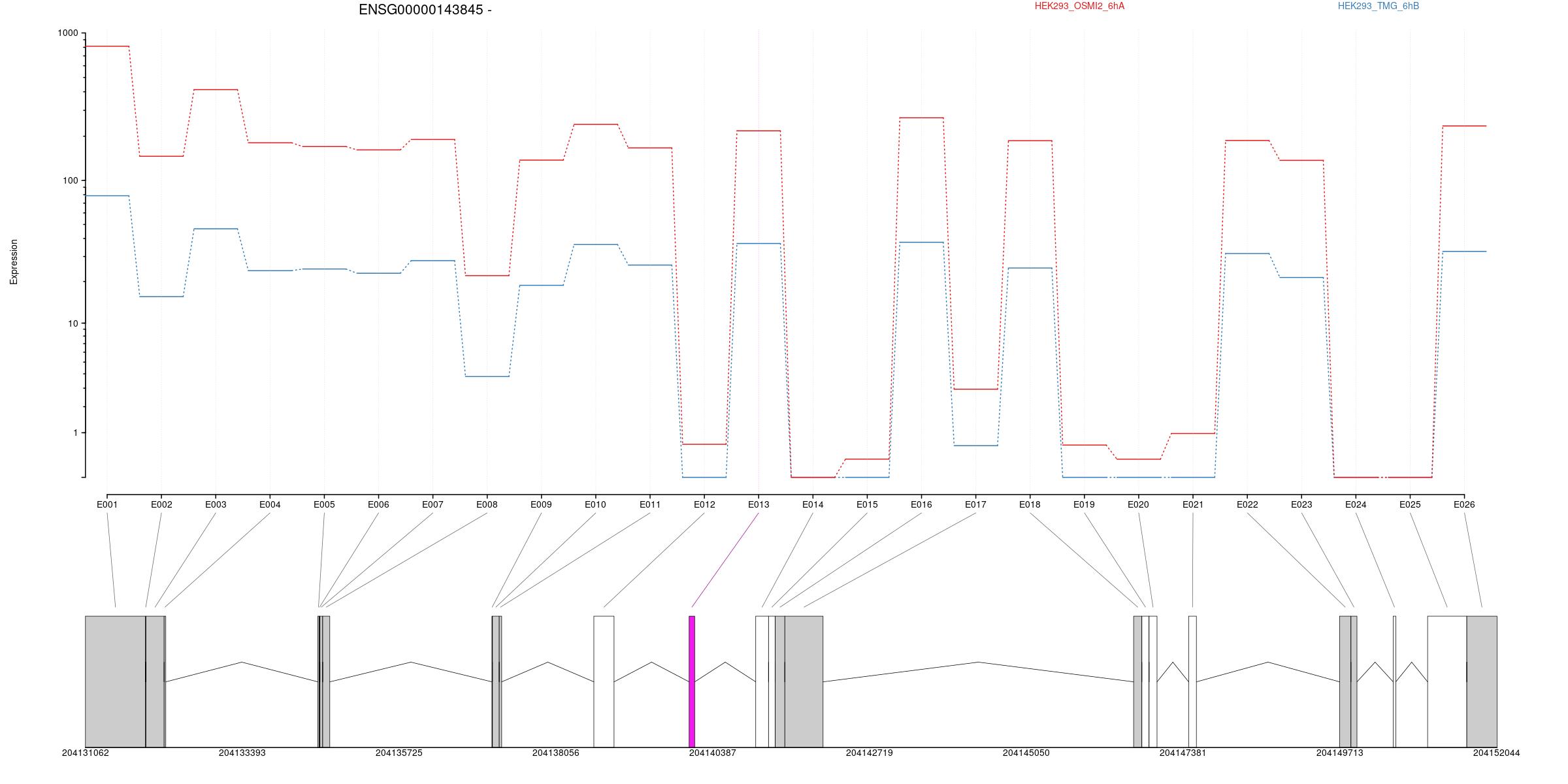Click the 1 y-axis tick label

coord(74,433)
